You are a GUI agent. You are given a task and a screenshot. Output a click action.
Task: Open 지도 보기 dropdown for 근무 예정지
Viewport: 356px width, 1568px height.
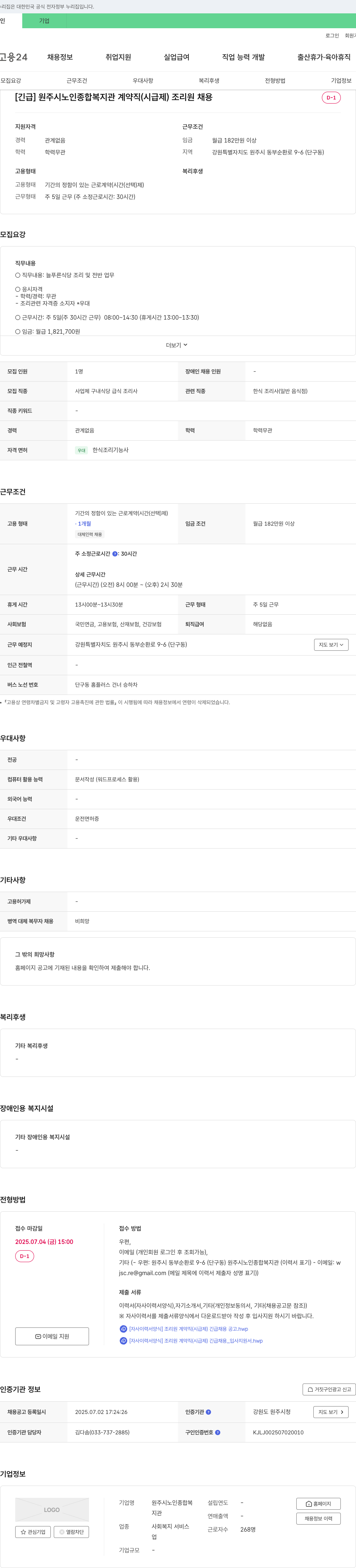[x=331, y=644]
